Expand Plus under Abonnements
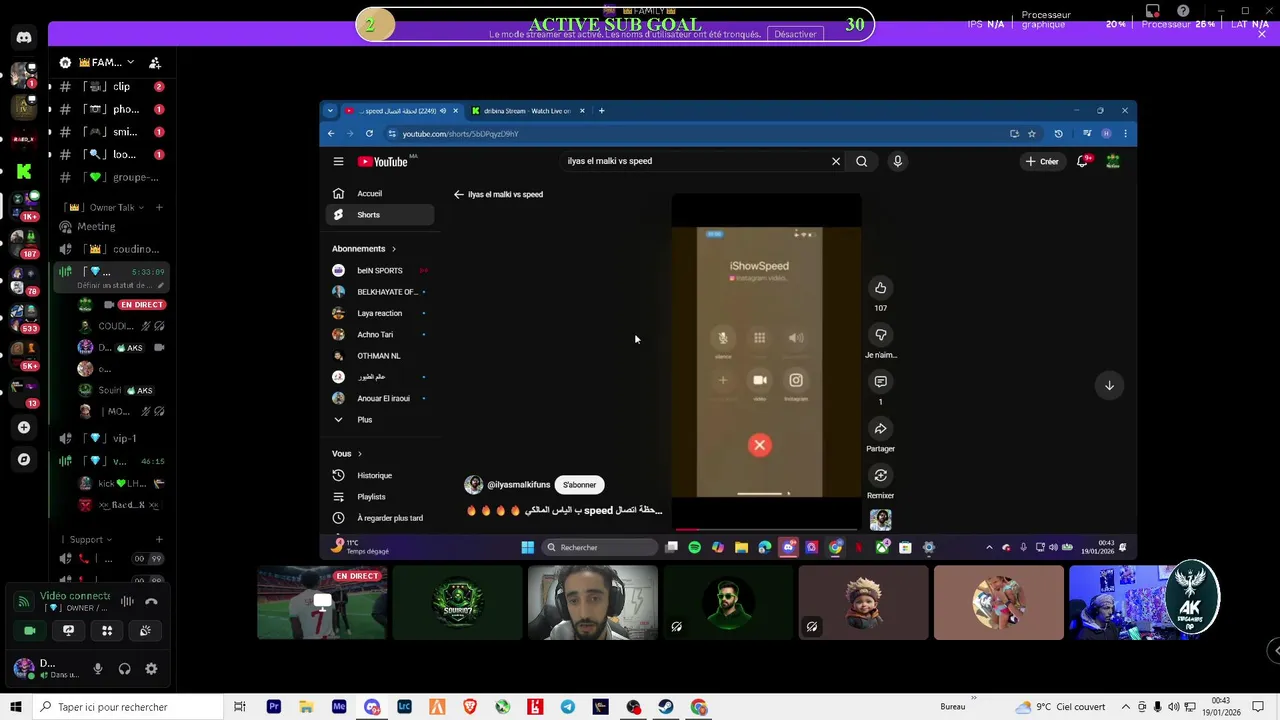Image resolution: width=1280 pixels, height=720 pixels. tap(380, 420)
